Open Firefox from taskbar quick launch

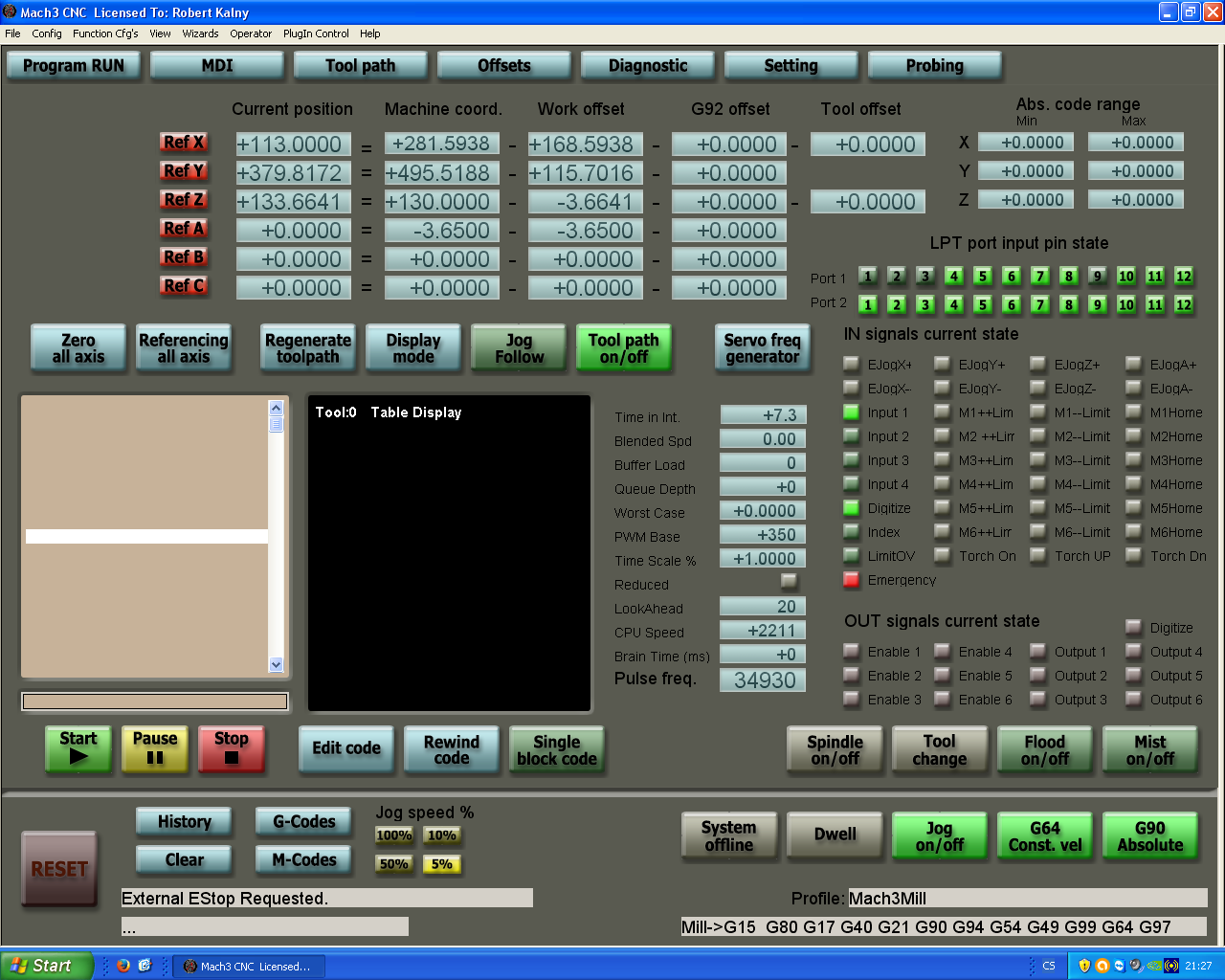point(123,966)
